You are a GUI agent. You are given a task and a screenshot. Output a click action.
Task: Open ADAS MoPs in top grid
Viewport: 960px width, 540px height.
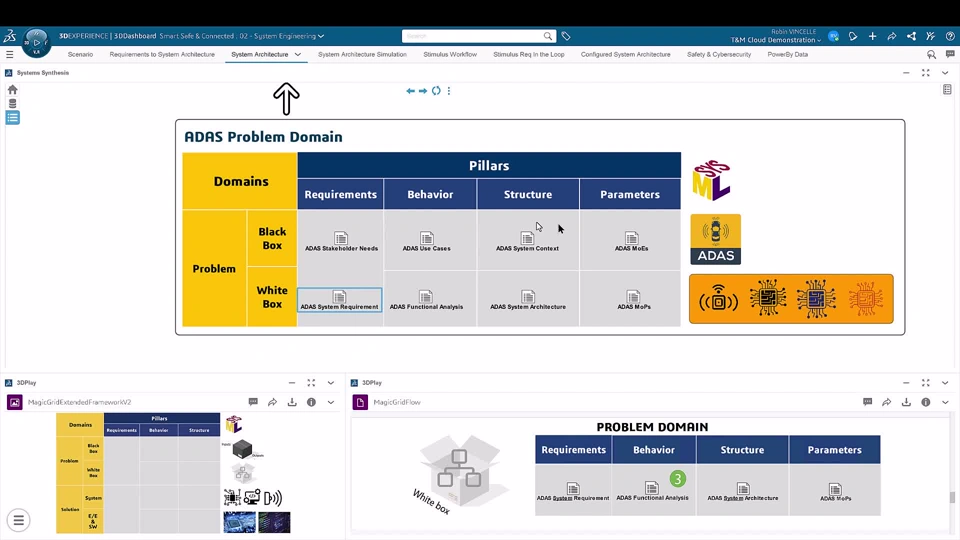634,300
